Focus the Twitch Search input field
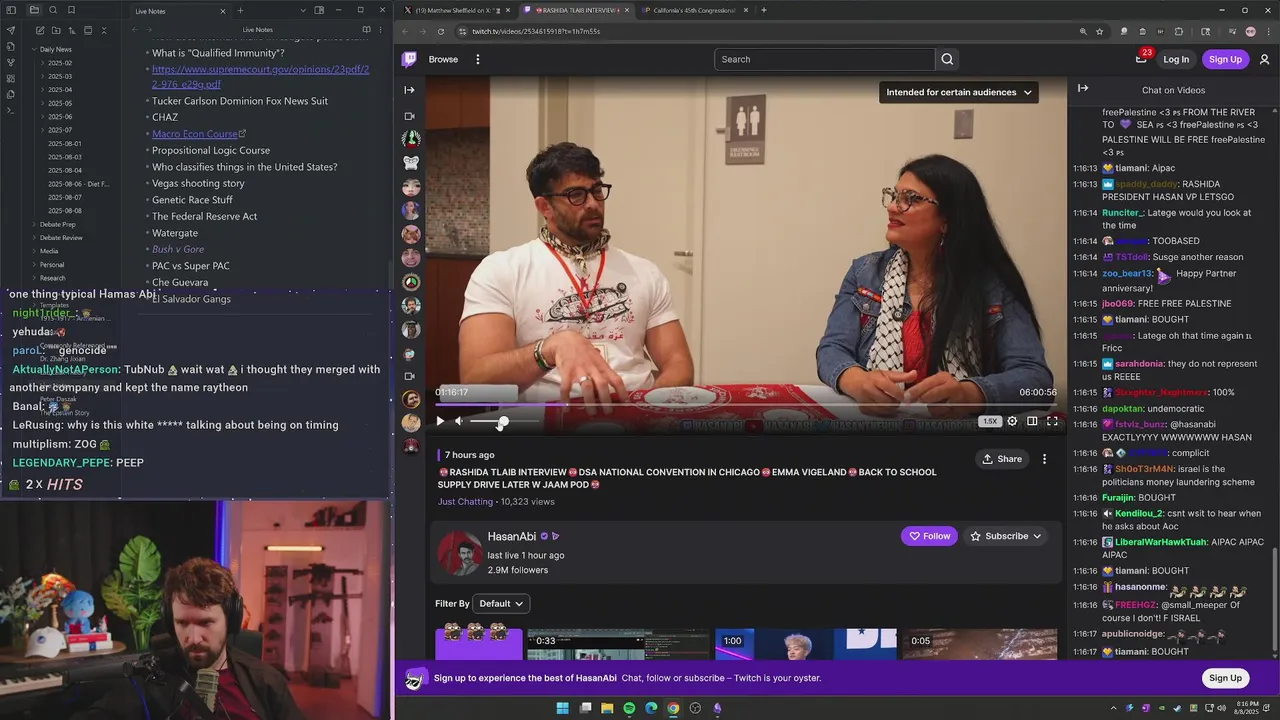 pyautogui.click(x=825, y=59)
